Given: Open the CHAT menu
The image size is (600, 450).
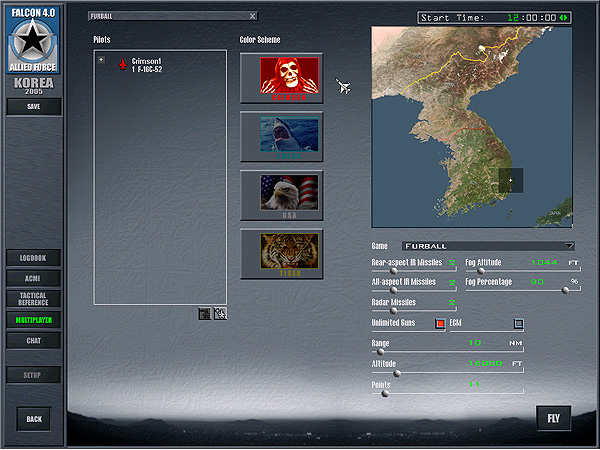Looking at the screenshot, I should click(x=33, y=341).
